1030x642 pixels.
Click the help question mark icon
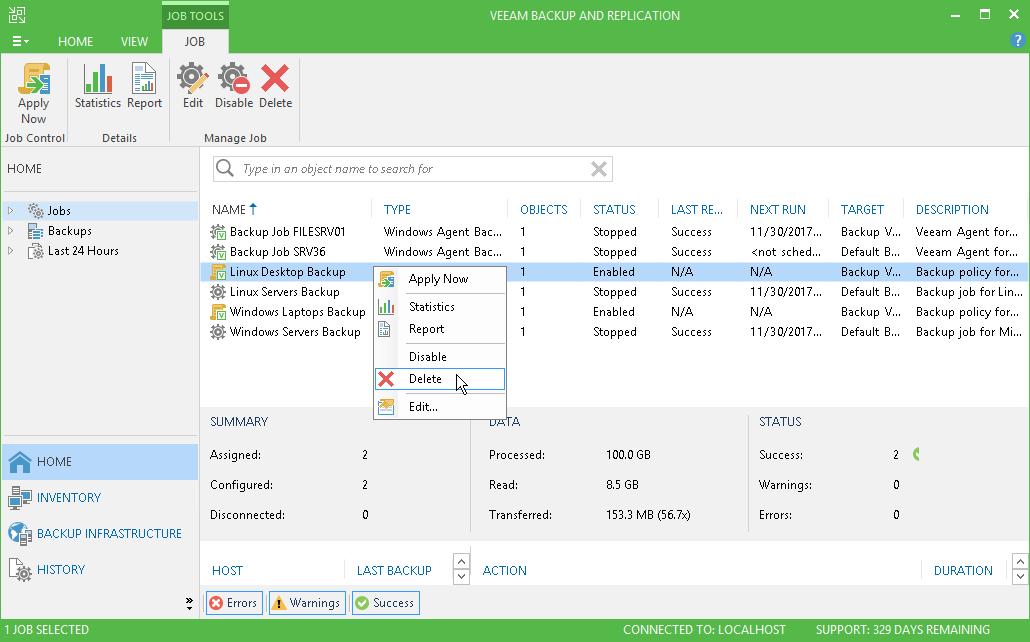coord(1017,40)
